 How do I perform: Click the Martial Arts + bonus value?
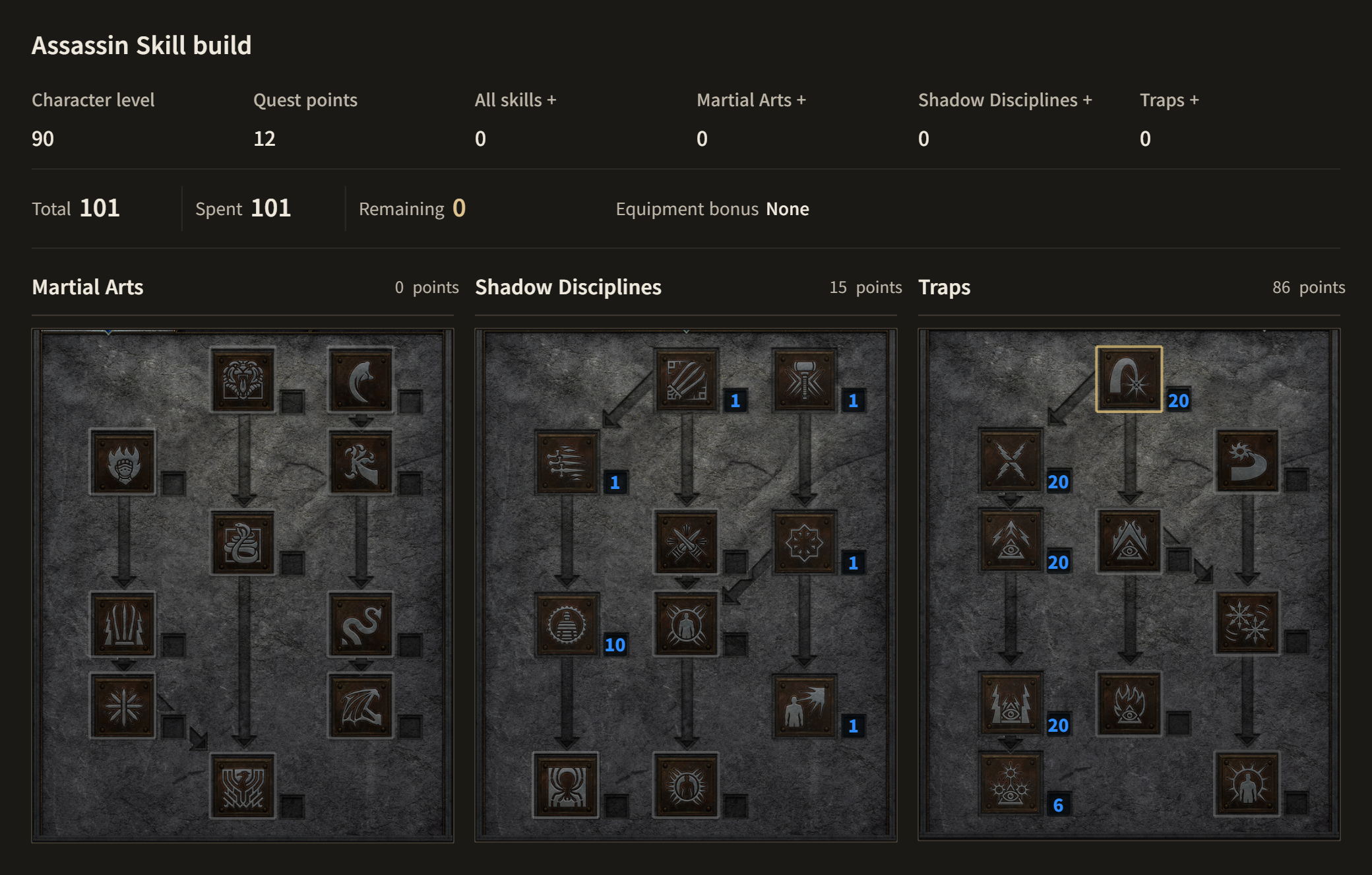pyautogui.click(x=702, y=139)
